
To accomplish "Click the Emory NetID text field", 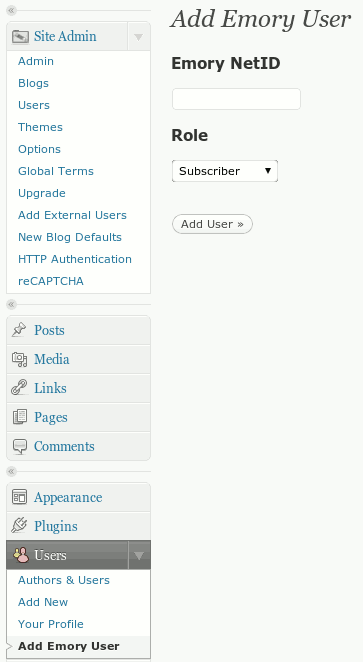I will pyautogui.click(x=236, y=99).
